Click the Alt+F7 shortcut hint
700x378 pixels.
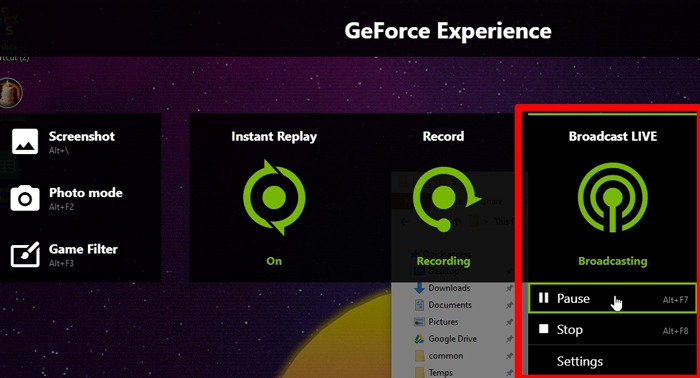(675, 300)
